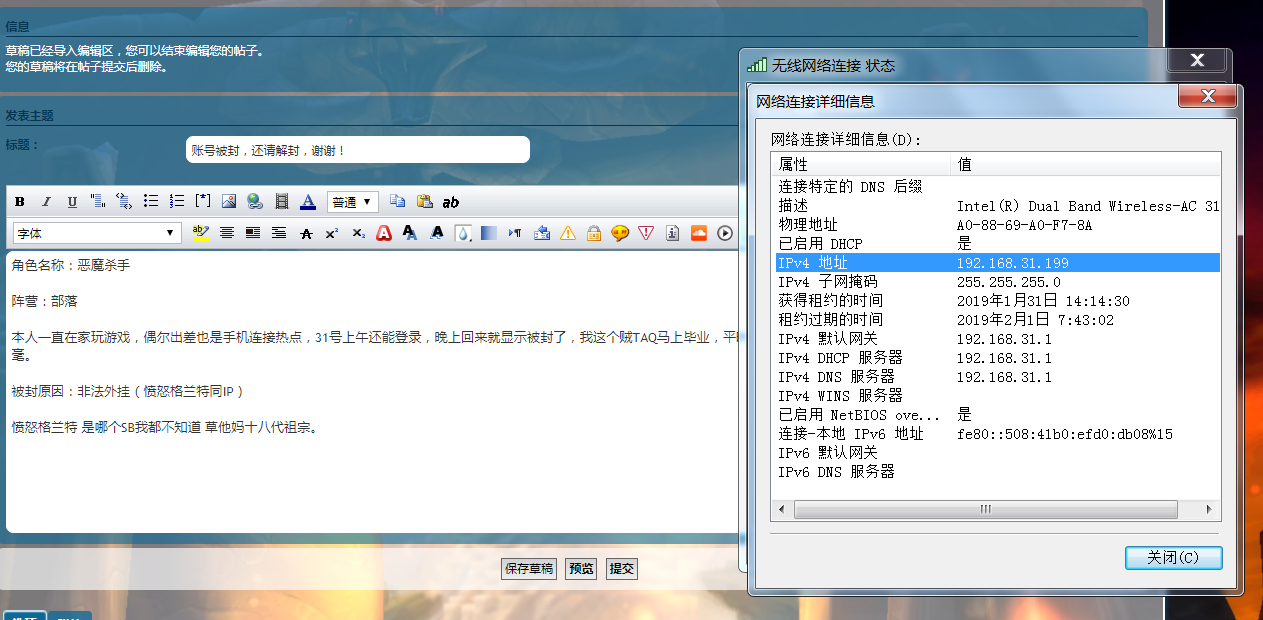Click the post title input field

pos(357,150)
